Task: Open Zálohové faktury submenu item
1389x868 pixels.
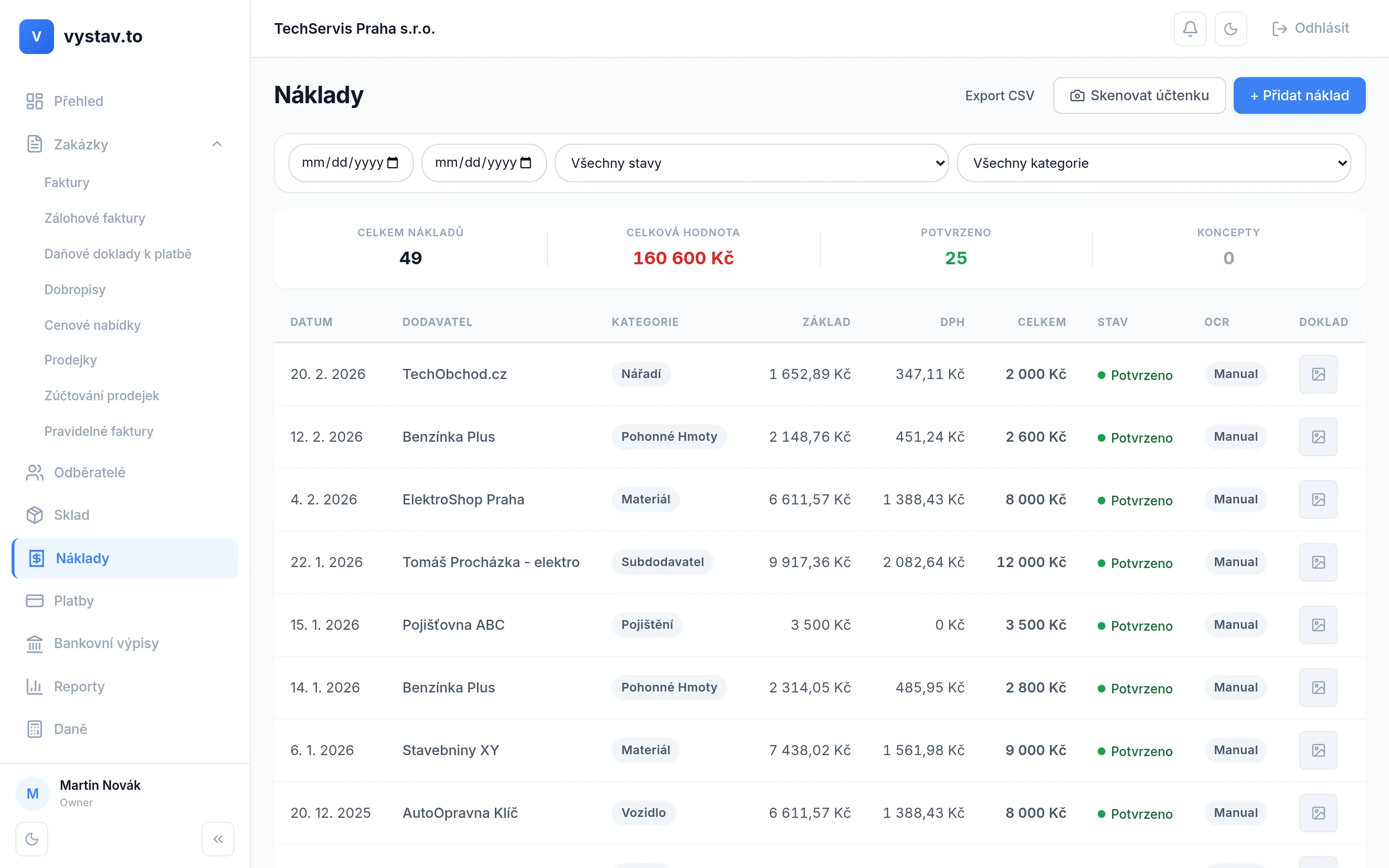Action: point(95,218)
